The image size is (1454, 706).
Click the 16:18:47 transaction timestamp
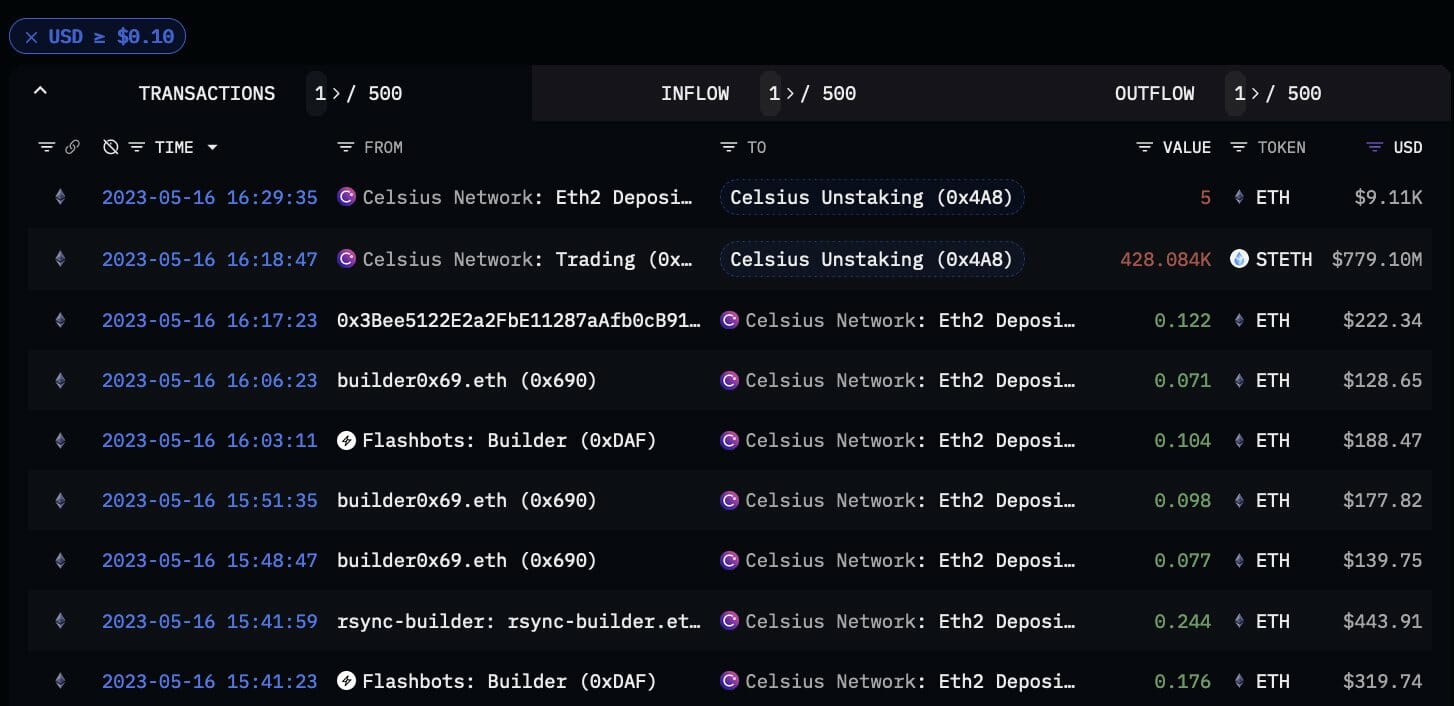209,259
